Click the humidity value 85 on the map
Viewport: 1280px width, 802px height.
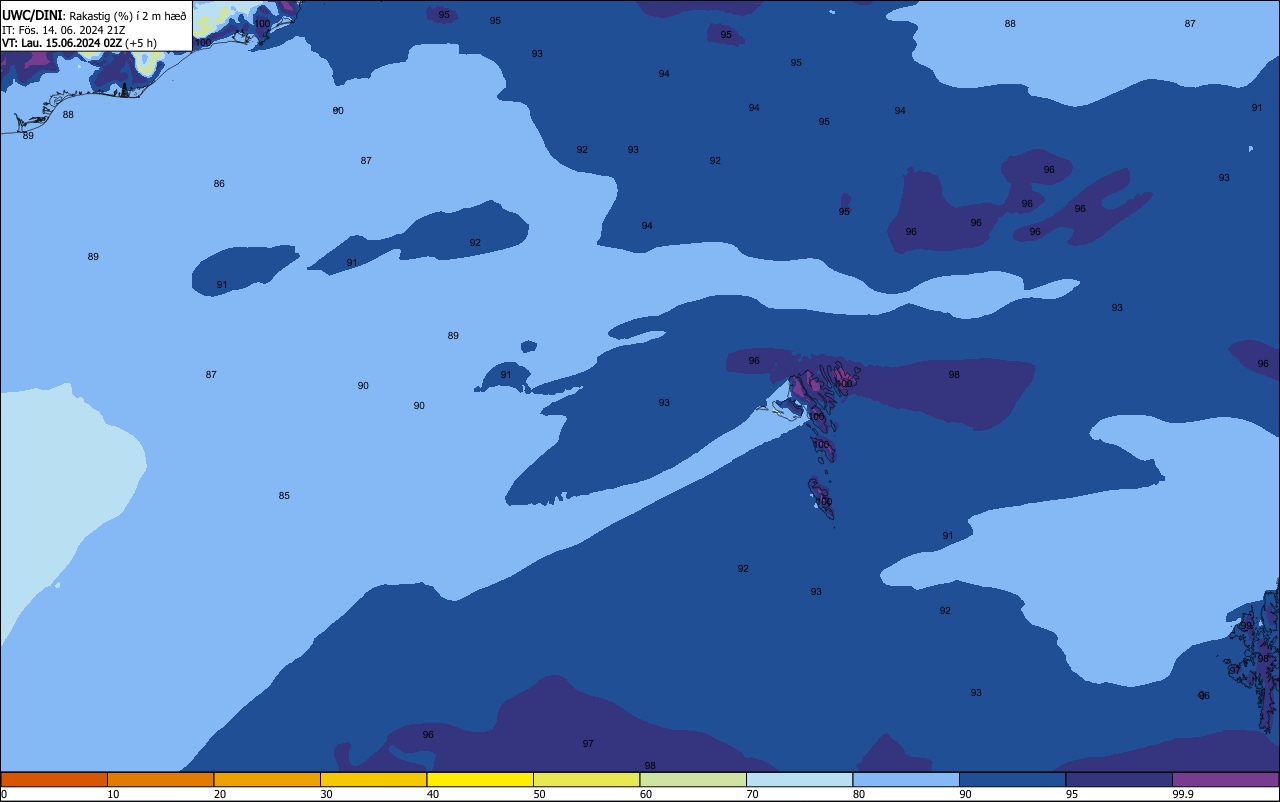click(284, 496)
